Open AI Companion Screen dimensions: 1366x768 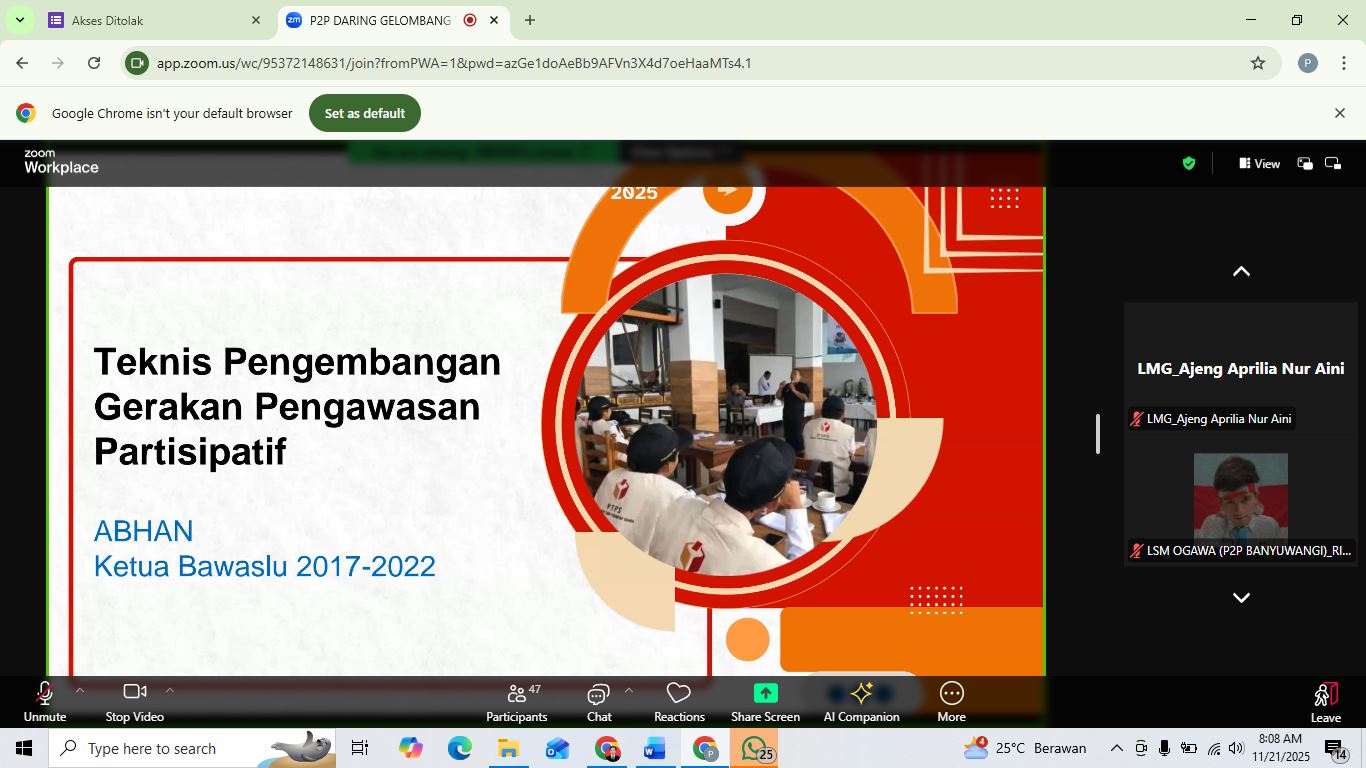861,702
